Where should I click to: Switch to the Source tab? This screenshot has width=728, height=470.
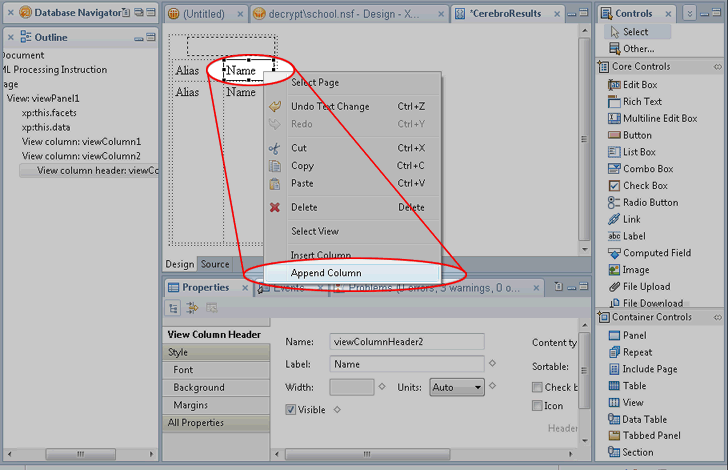[215, 264]
